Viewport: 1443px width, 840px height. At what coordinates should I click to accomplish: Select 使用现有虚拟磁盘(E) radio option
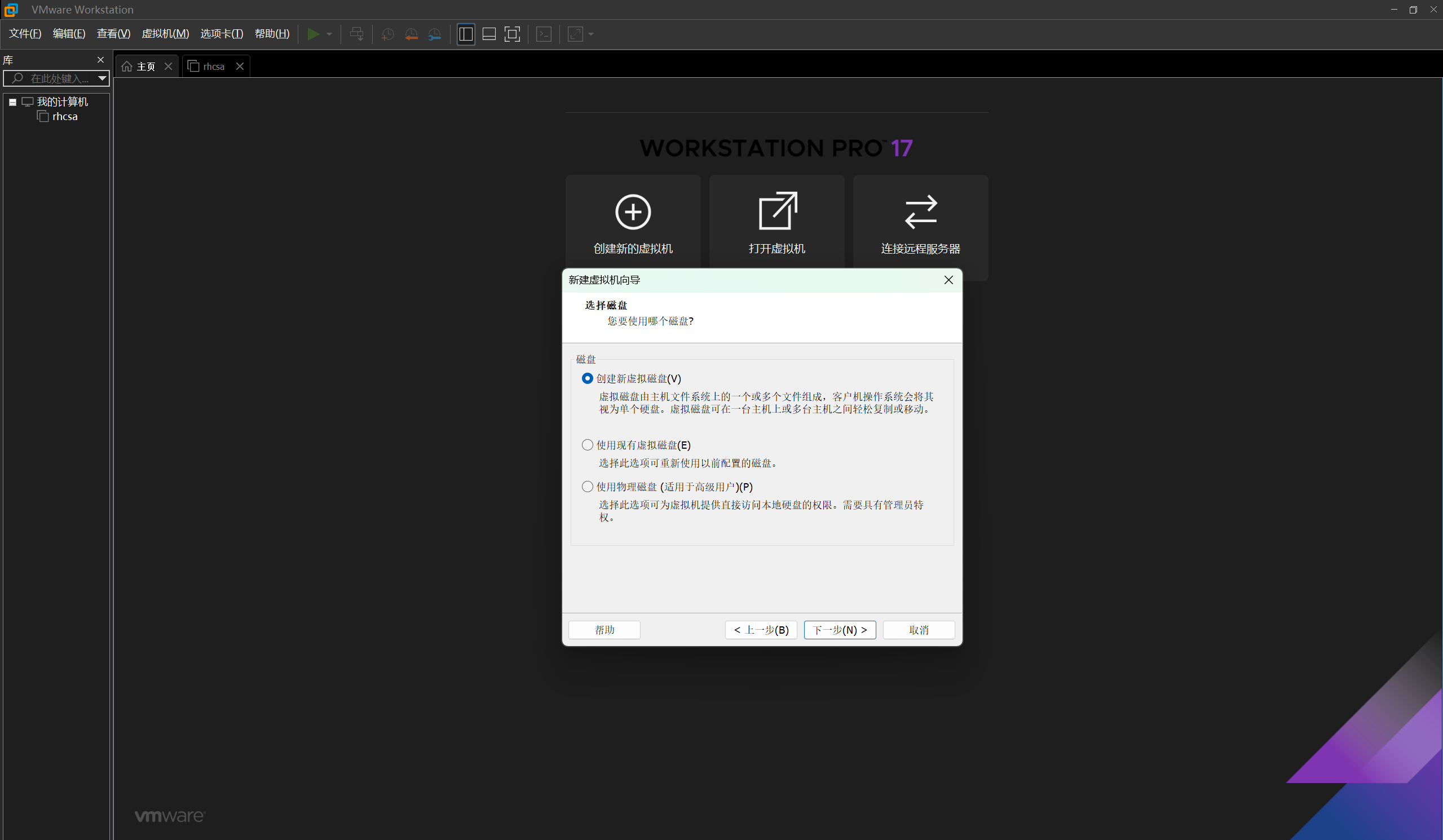(x=587, y=445)
